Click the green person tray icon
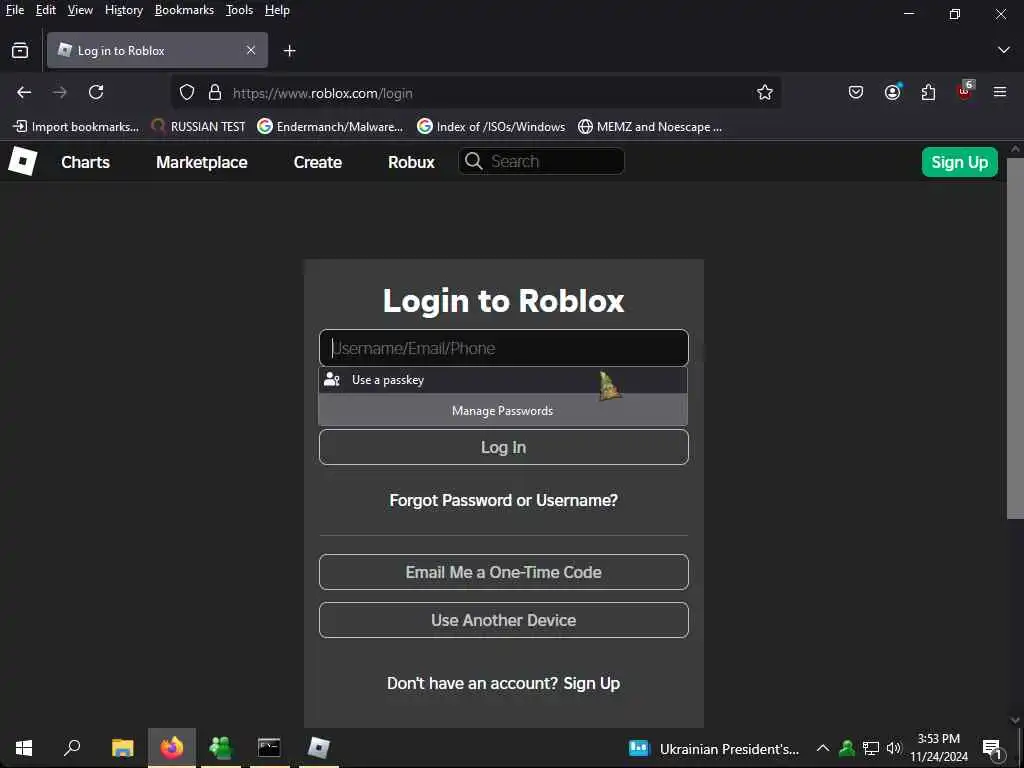This screenshot has width=1024, height=768. pos(847,748)
